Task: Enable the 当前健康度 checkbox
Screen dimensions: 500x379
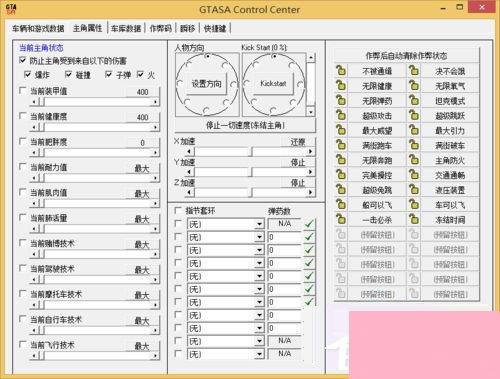Action: pyautogui.click(x=23, y=116)
